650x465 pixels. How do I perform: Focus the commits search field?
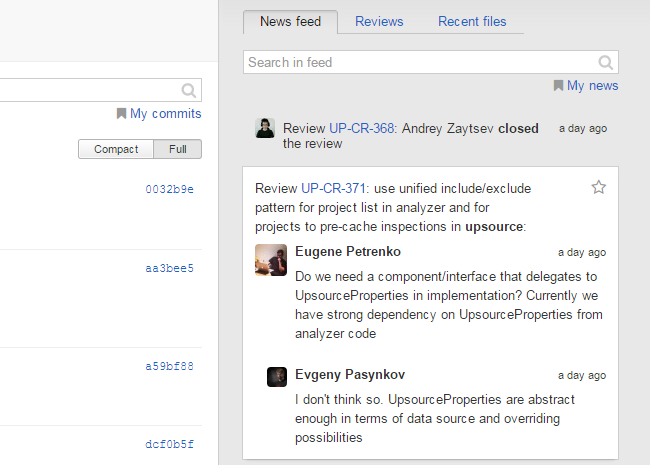(101, 90)
